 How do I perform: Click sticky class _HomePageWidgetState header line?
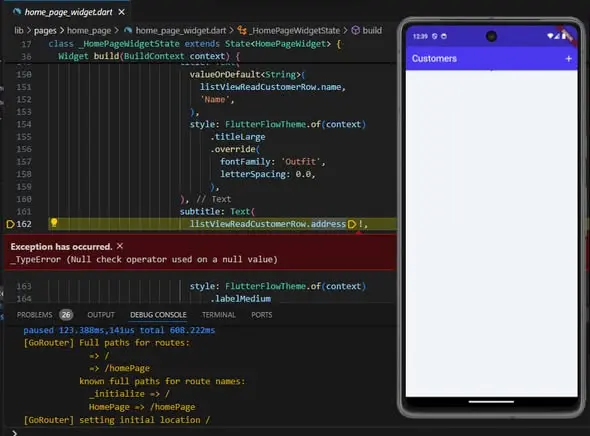point(194,44)
